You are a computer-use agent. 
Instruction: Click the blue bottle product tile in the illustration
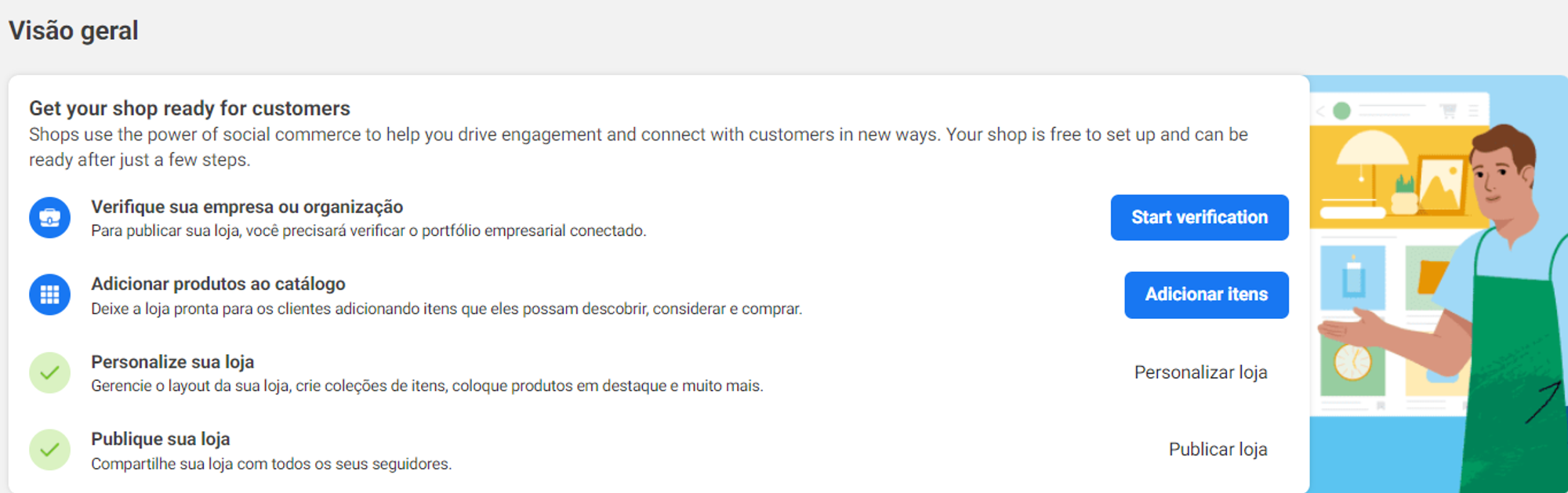point(1352,278)
